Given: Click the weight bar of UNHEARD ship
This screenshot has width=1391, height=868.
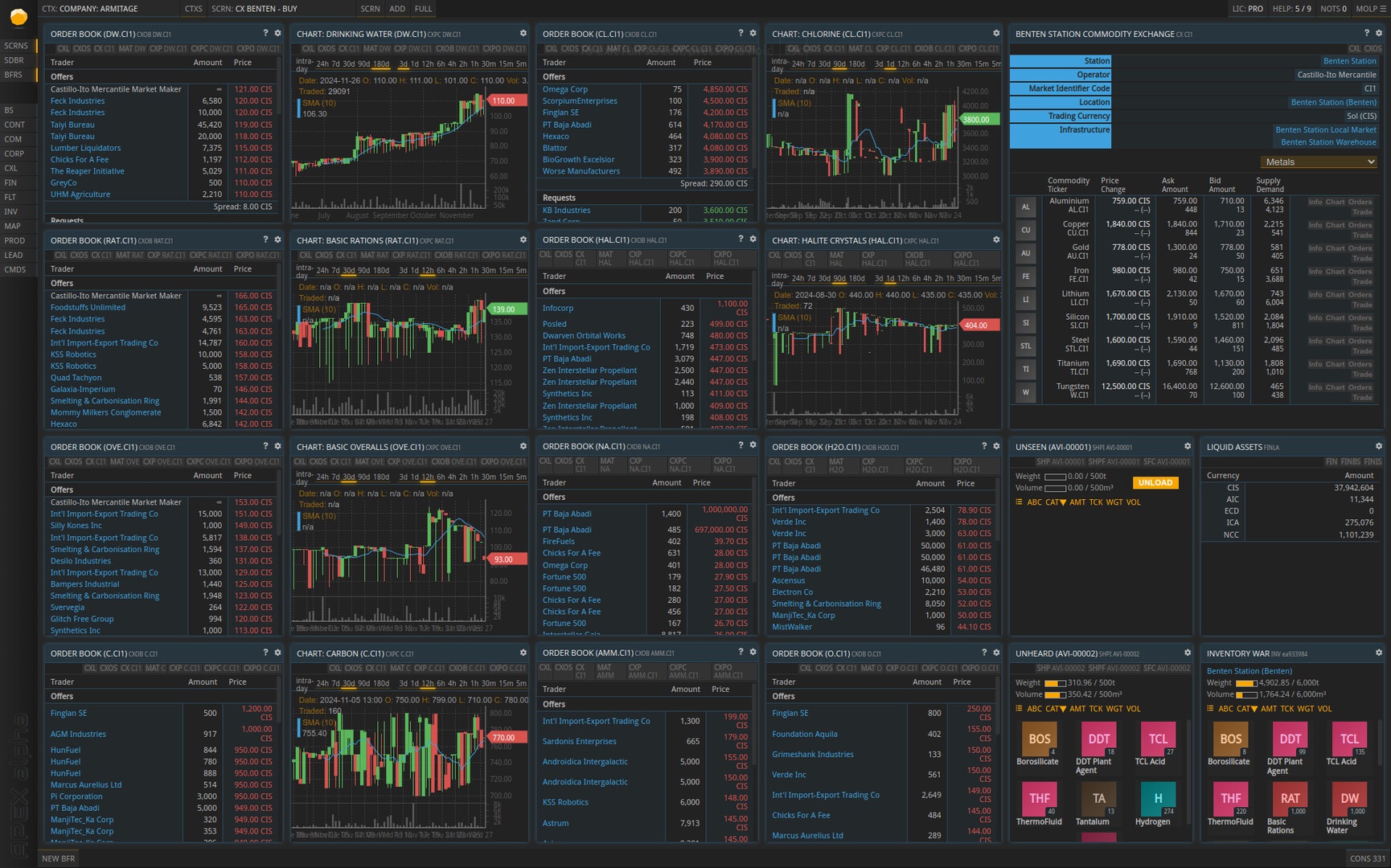Looking at the screenshot, I should (1055, 683).
